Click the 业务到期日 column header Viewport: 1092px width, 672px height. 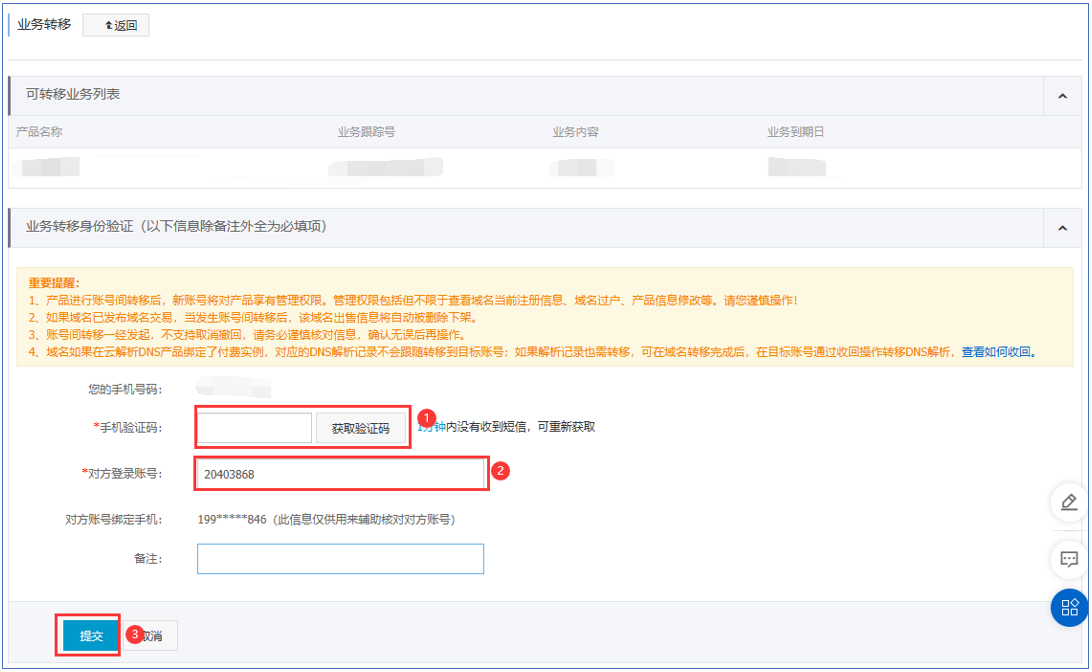coord(795,132)
